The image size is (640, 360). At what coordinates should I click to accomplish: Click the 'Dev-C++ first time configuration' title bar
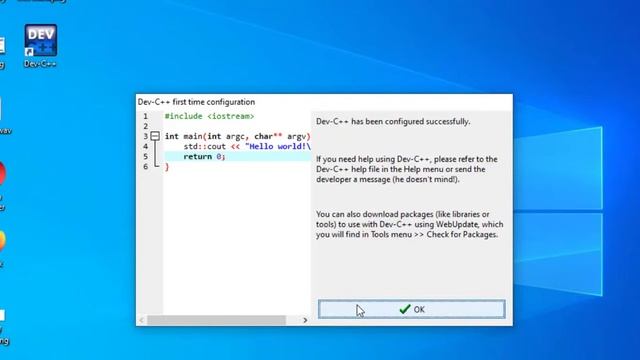pos(324,102)
